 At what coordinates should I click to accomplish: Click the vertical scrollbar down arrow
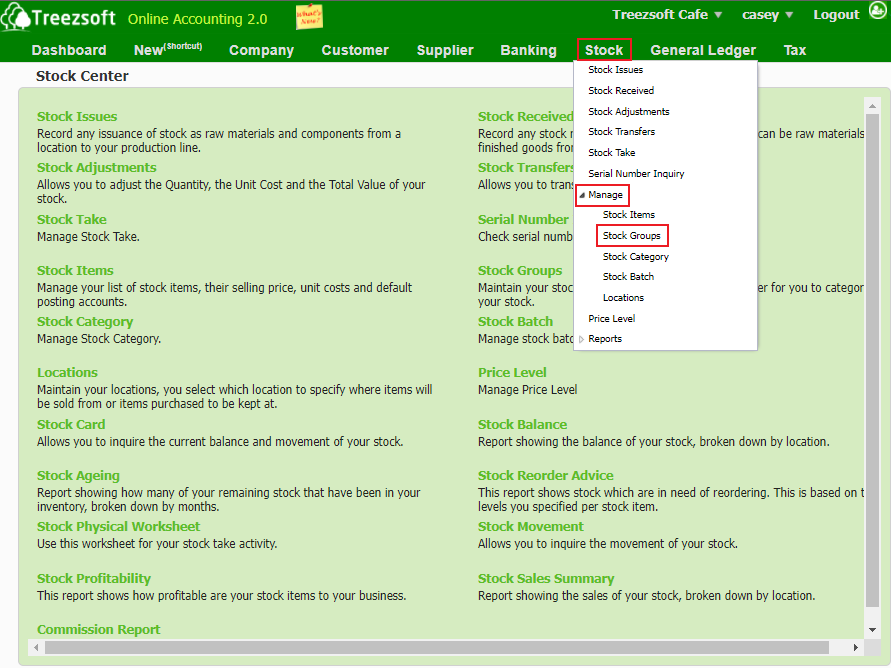[872, 630]
